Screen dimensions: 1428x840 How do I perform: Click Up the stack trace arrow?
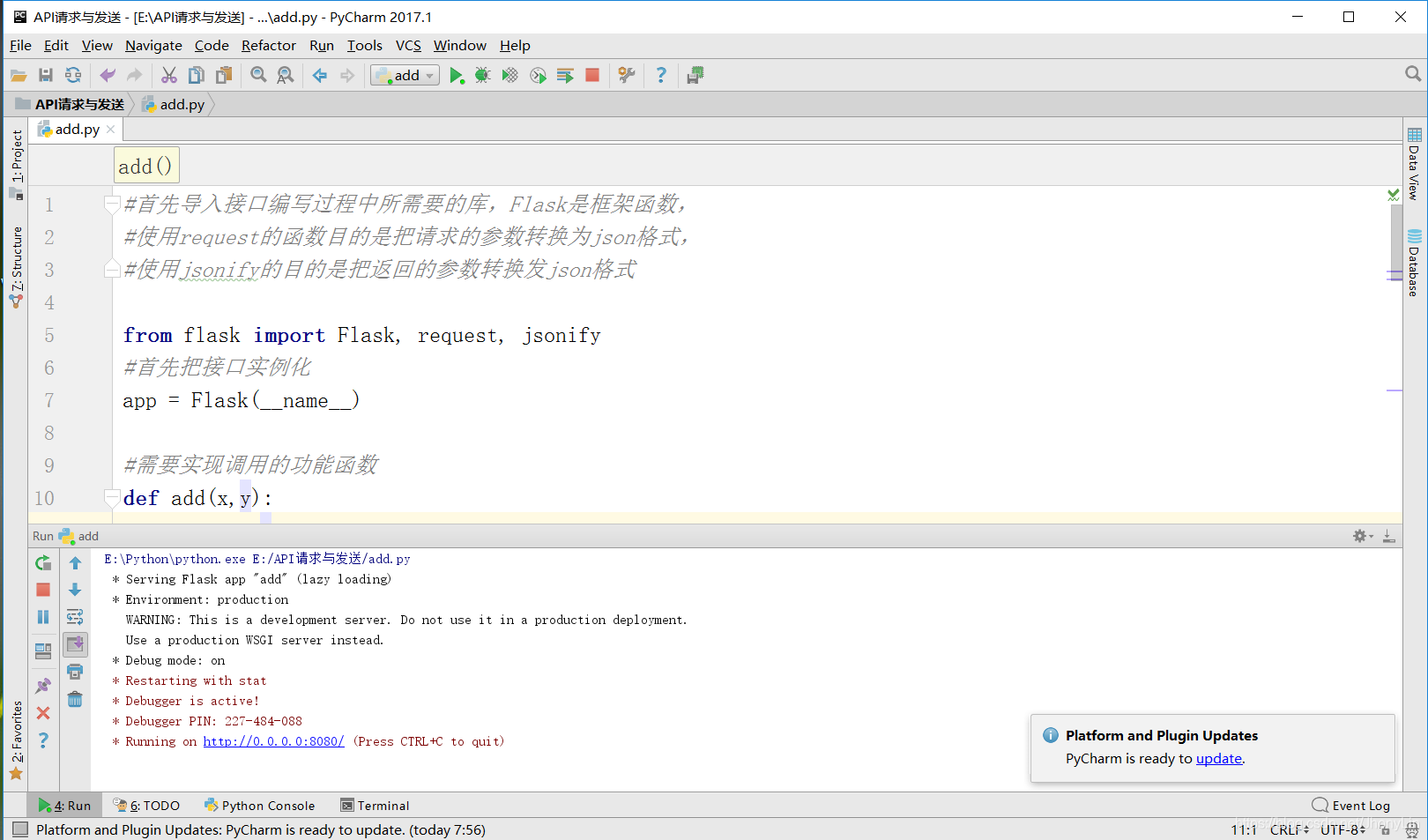pyautogui.click(x=75, y=562)
